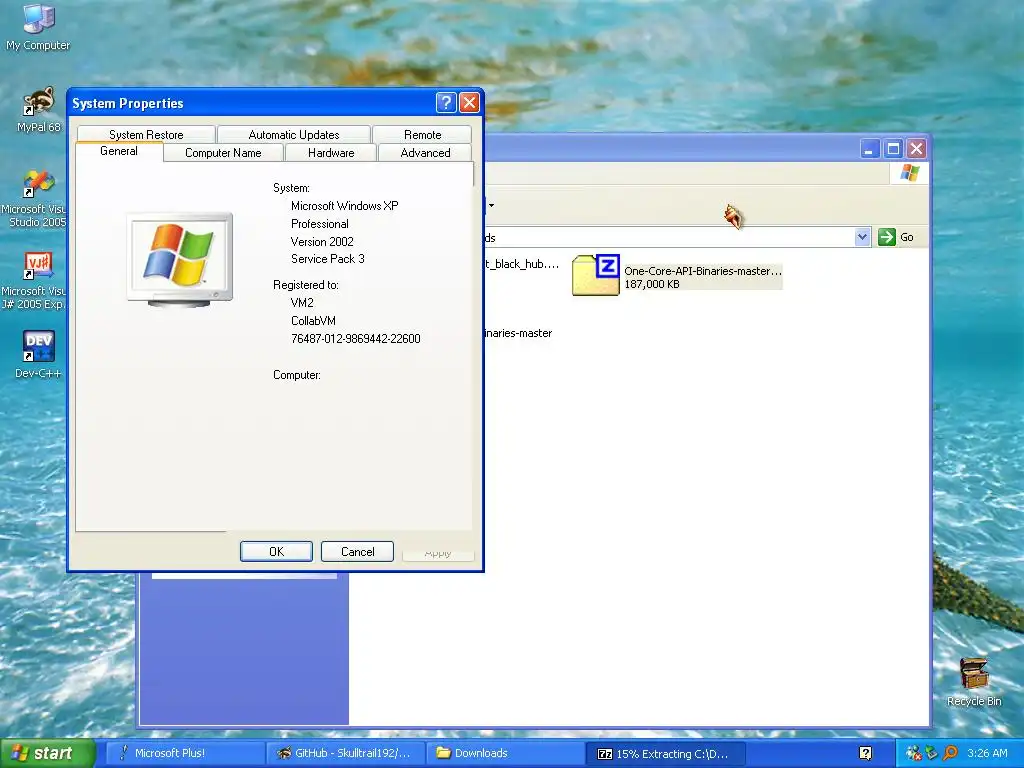The image size is (1024, 768).
Task: Click Cancel in System Properties
Action: click(x=357, y=551)
